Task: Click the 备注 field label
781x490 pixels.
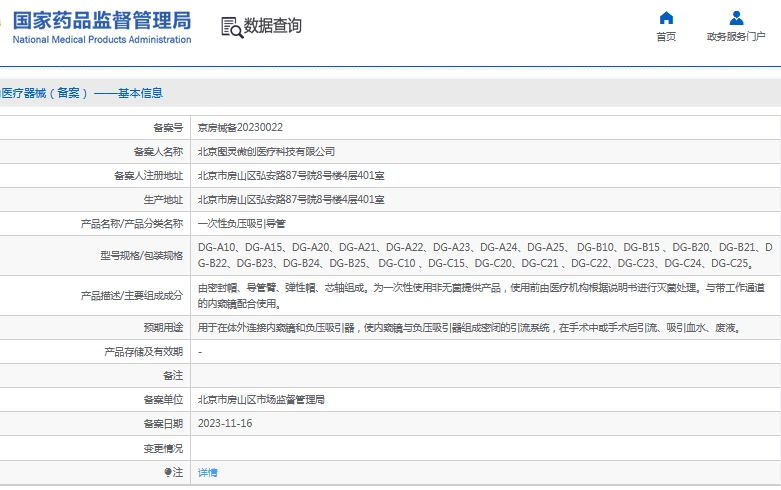Action: (173, 376)
